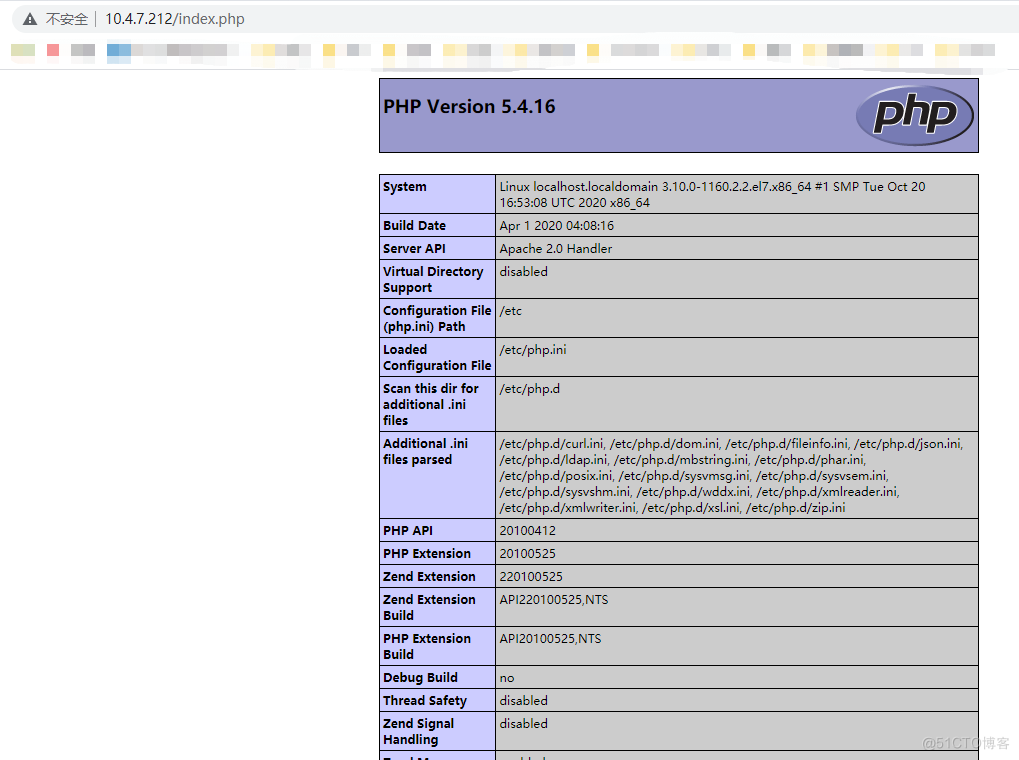
Task: Click the Linux localhost.localdomain system value
Action: pyautogui.click(x=712, y=194)
